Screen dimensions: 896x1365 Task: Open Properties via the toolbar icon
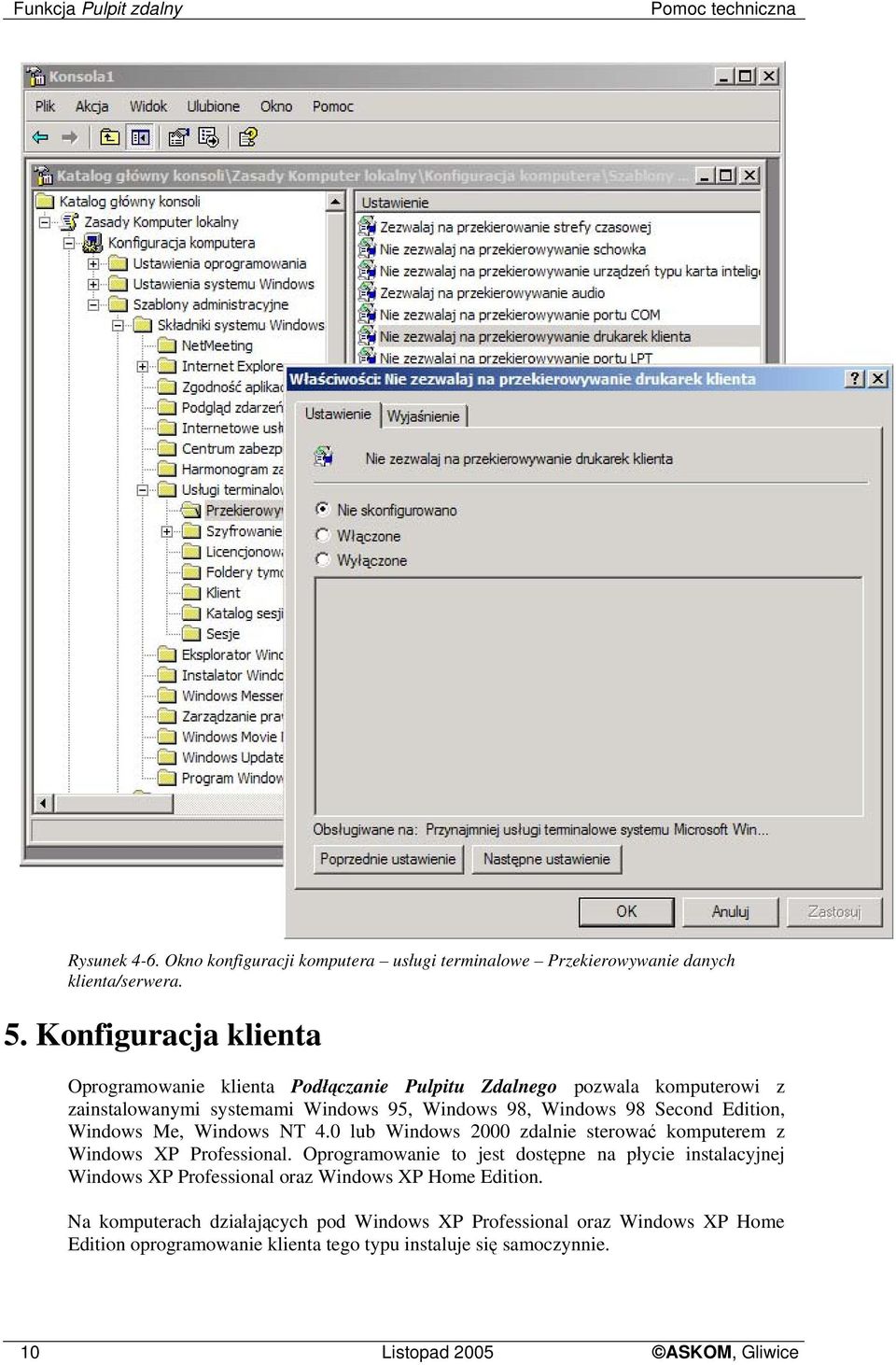click(x=177, y=137)
